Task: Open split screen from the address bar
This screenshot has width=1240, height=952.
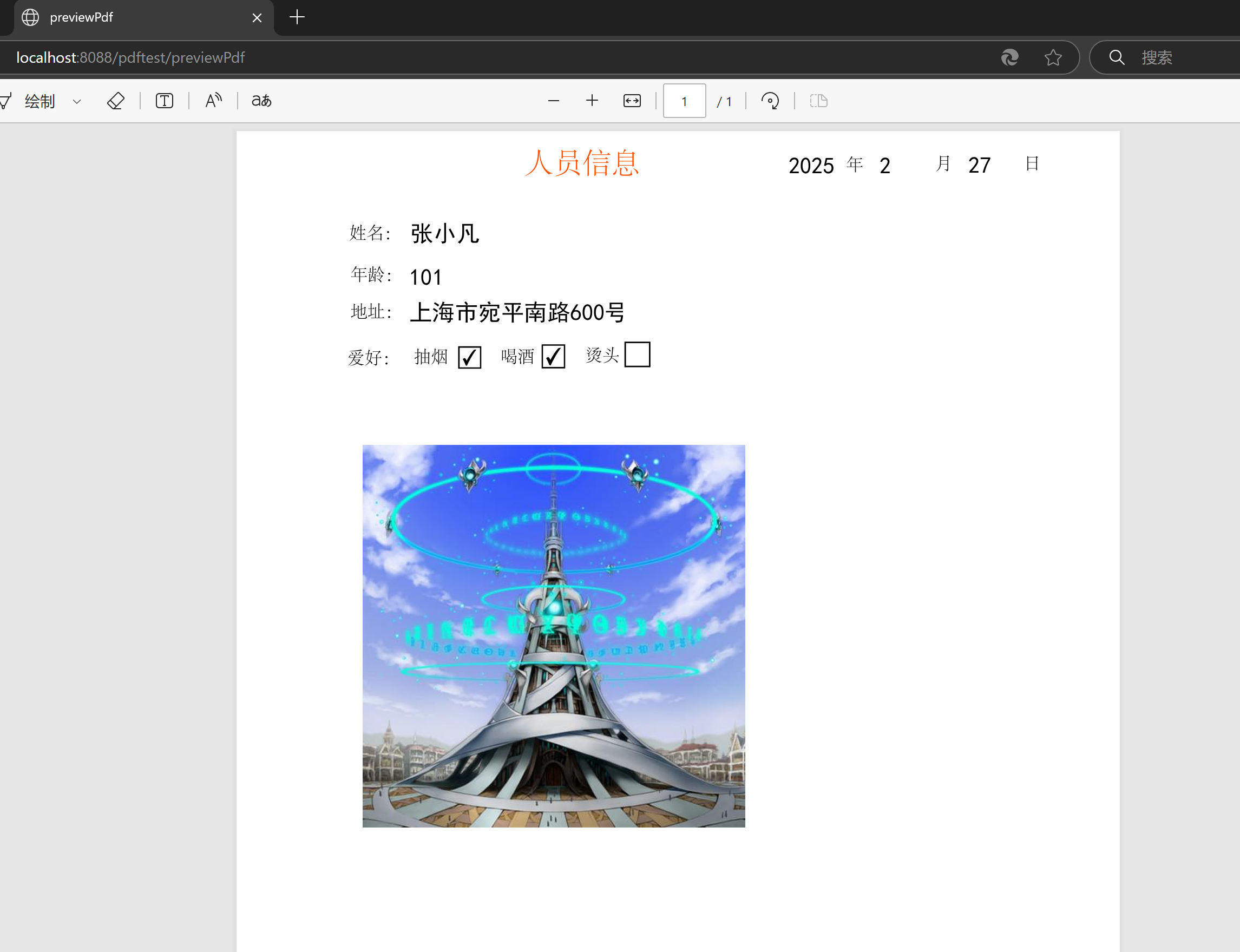Action: tap(1009, 57)
